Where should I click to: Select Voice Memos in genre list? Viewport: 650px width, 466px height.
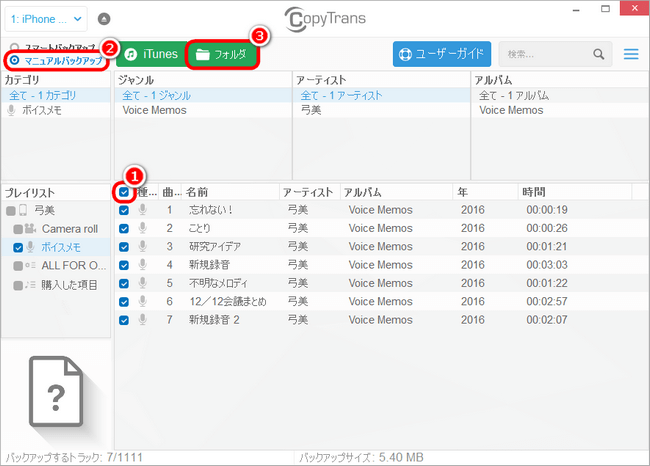click(203, 110)
